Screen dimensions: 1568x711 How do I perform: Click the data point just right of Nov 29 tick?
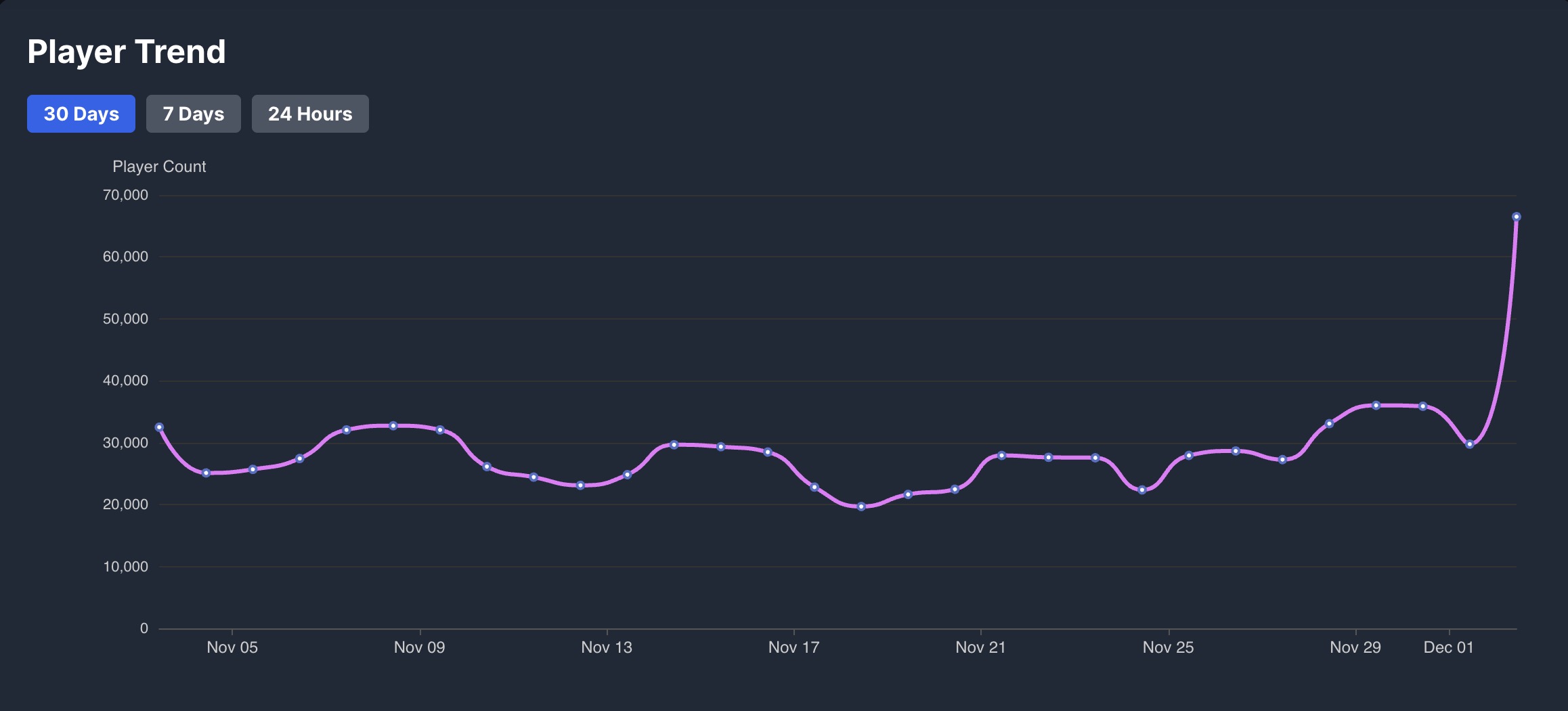pos(1376,406)
